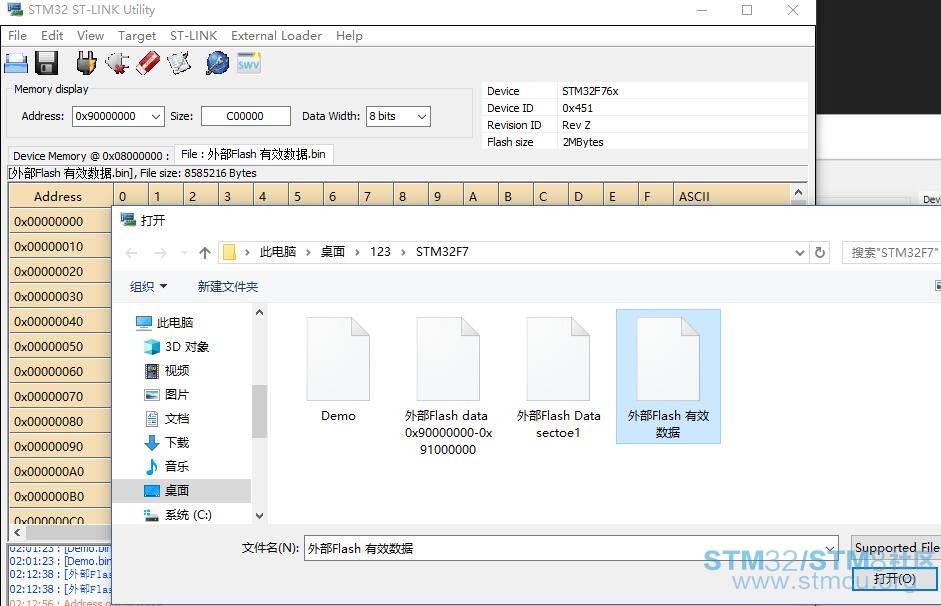The image size is (941, 606).
Task: Open recent locations dropdown arrow
Action: [x=184, y=253]
